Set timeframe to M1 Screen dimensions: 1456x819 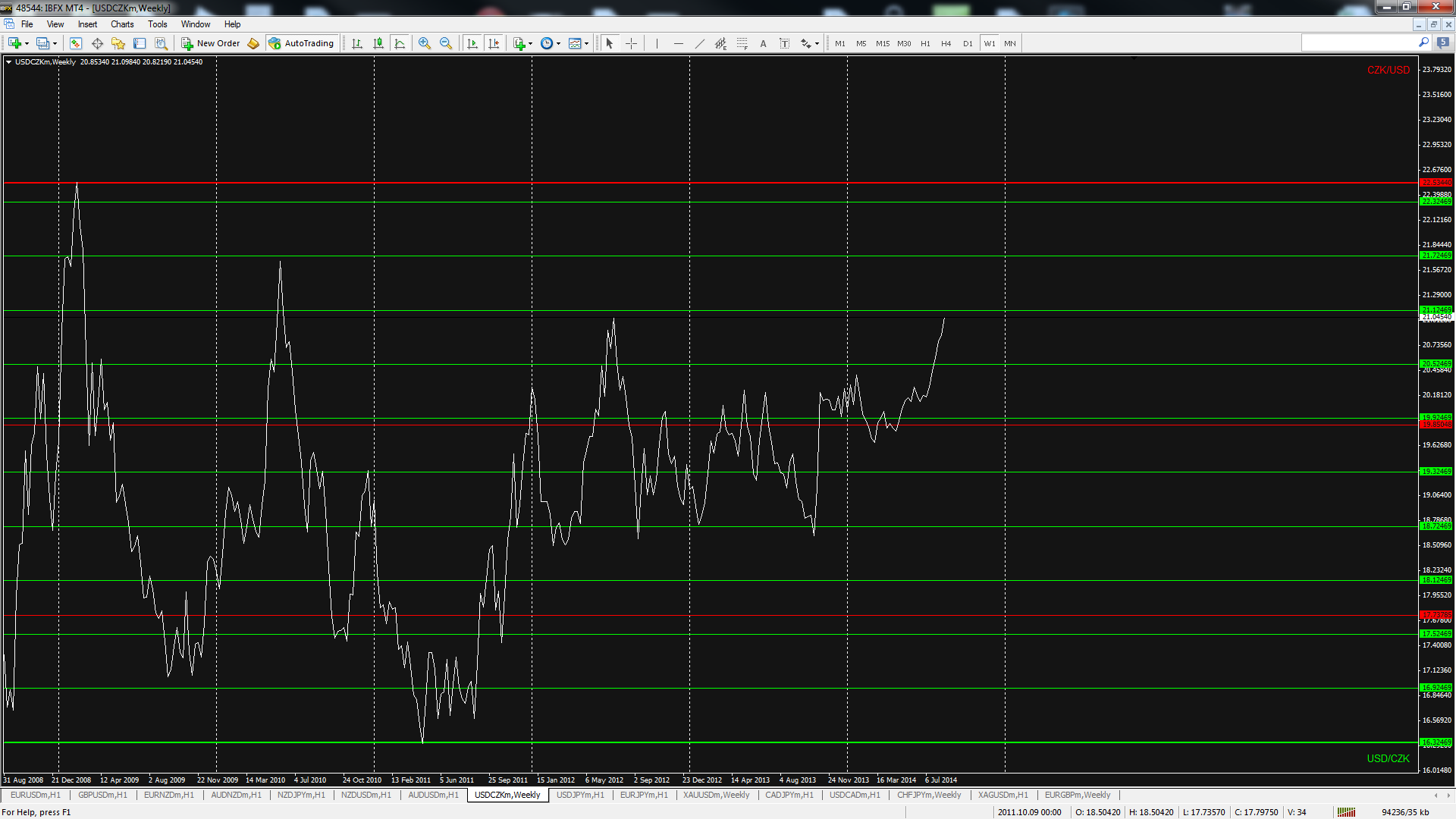(x=840, y=43)
